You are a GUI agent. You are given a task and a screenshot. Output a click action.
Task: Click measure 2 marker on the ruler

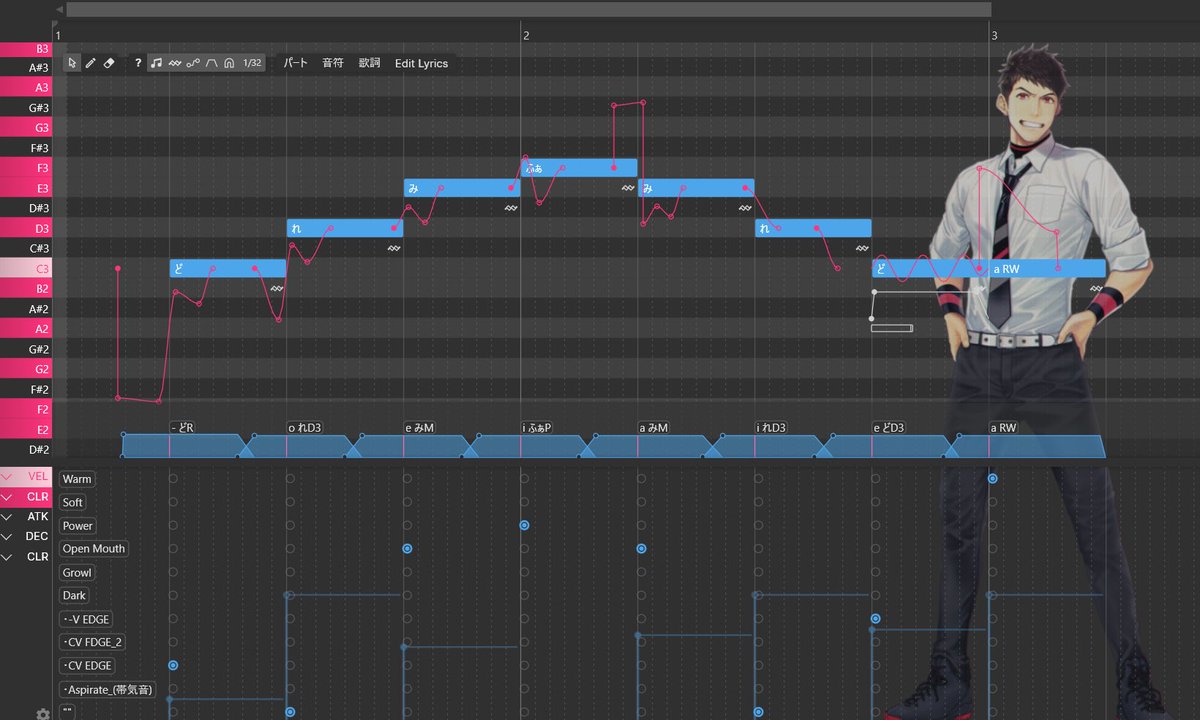[526, 35]
